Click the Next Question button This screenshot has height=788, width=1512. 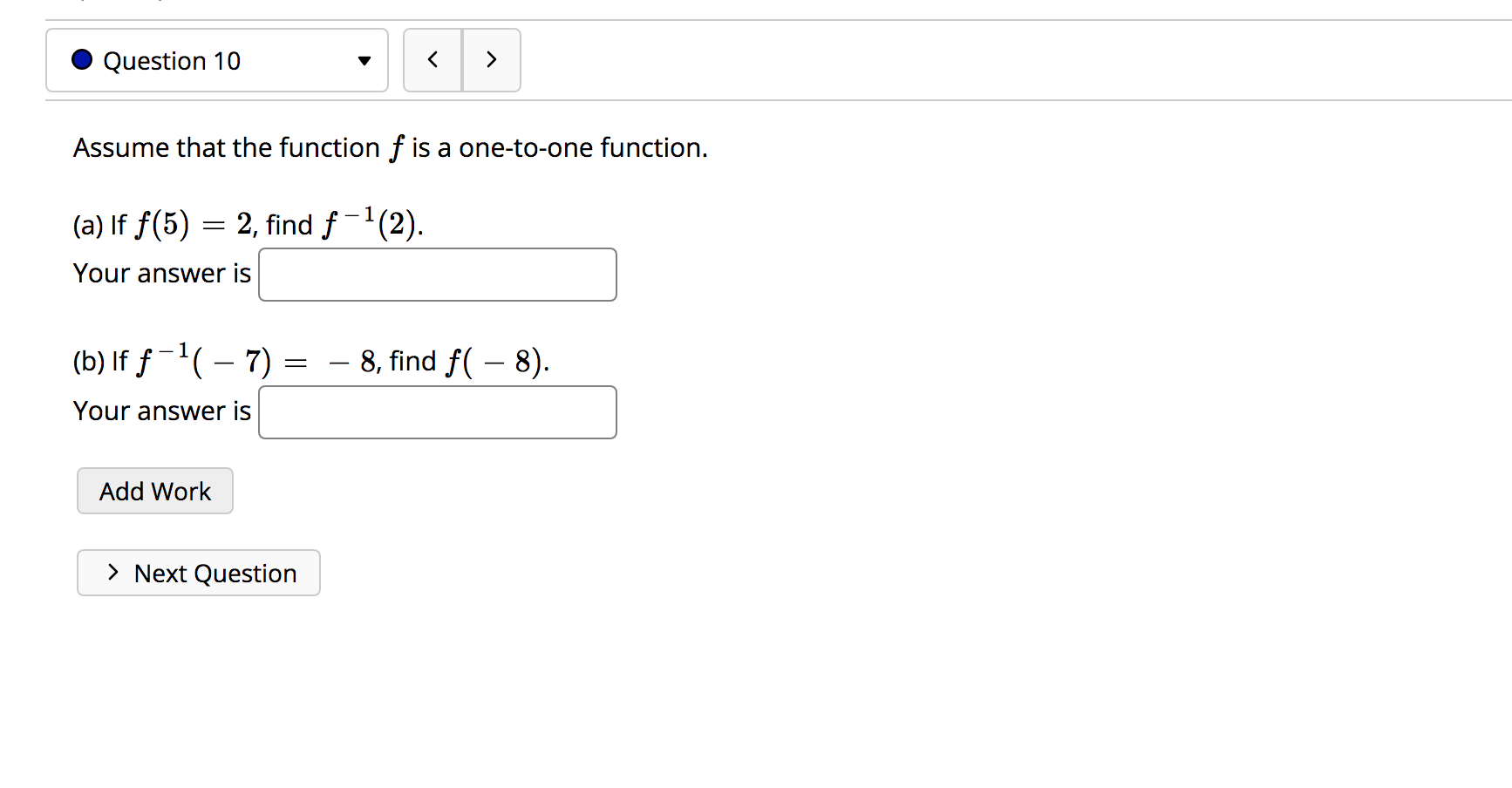coord(198,573)
